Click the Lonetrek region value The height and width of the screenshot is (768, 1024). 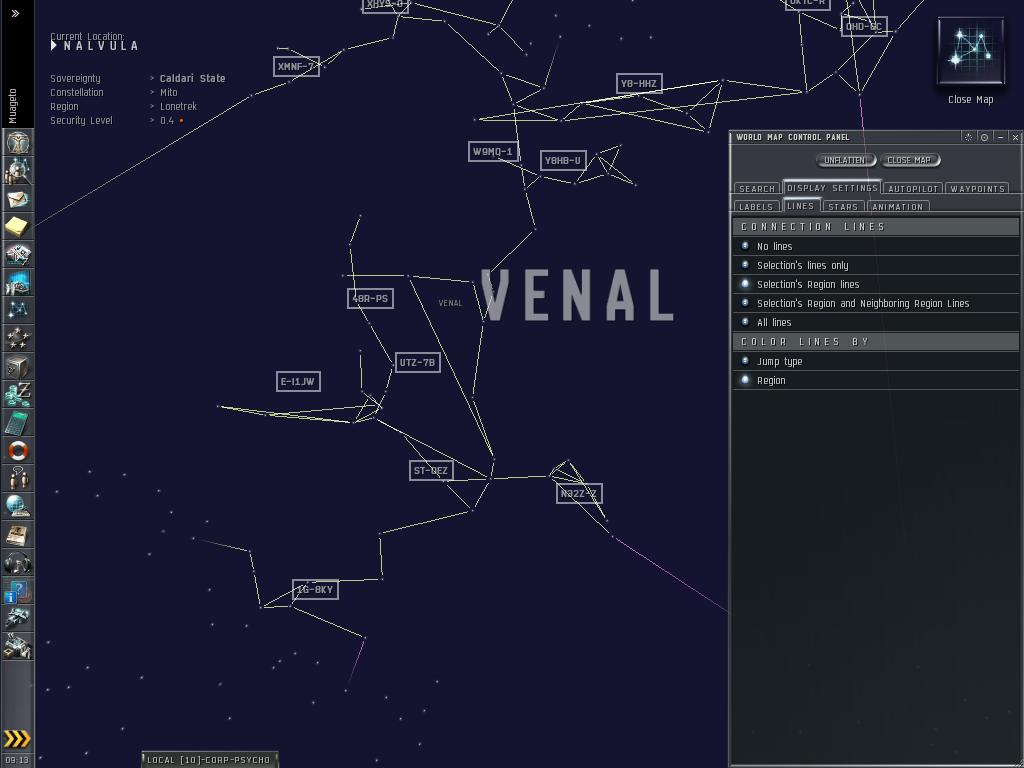[x=178, y=106]
